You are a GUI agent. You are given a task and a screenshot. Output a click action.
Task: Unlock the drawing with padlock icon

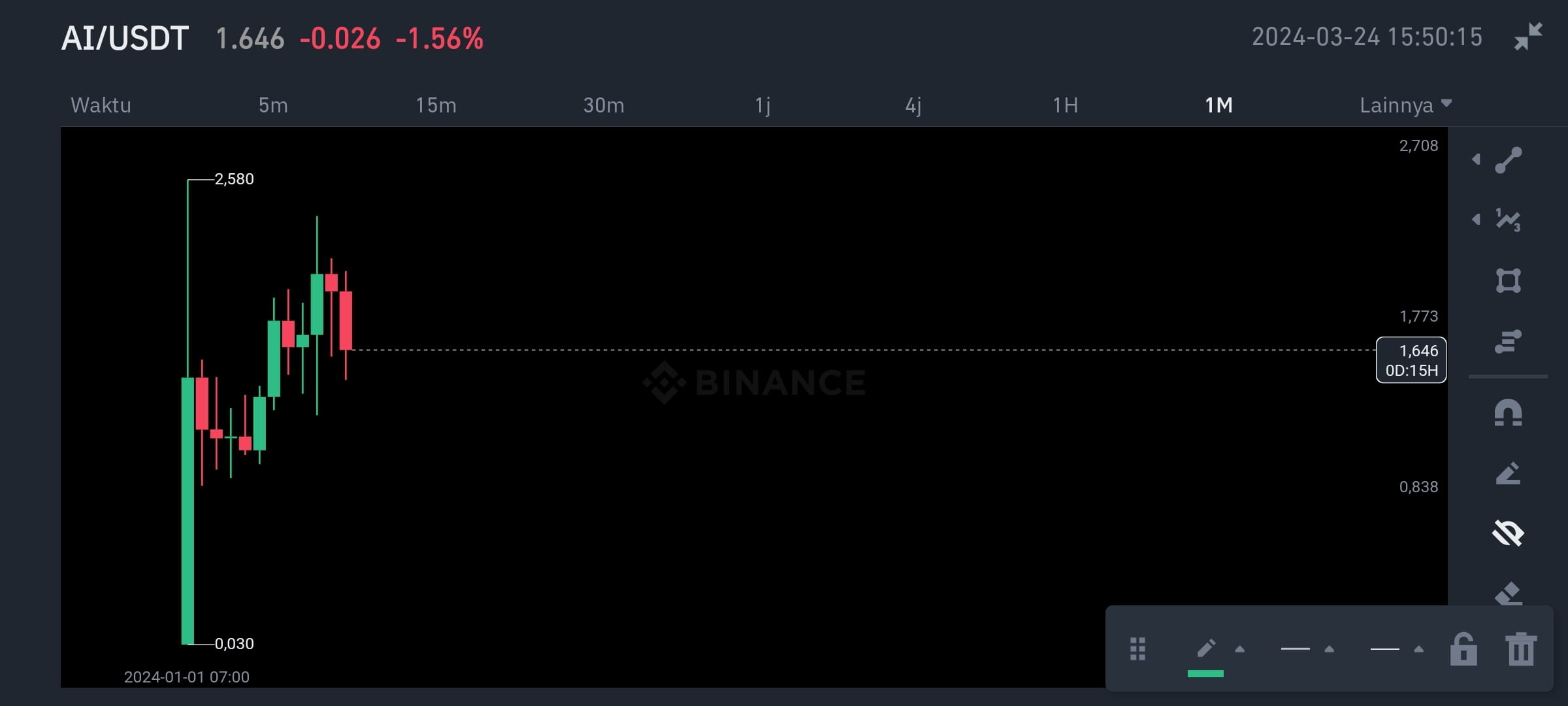1463,649
